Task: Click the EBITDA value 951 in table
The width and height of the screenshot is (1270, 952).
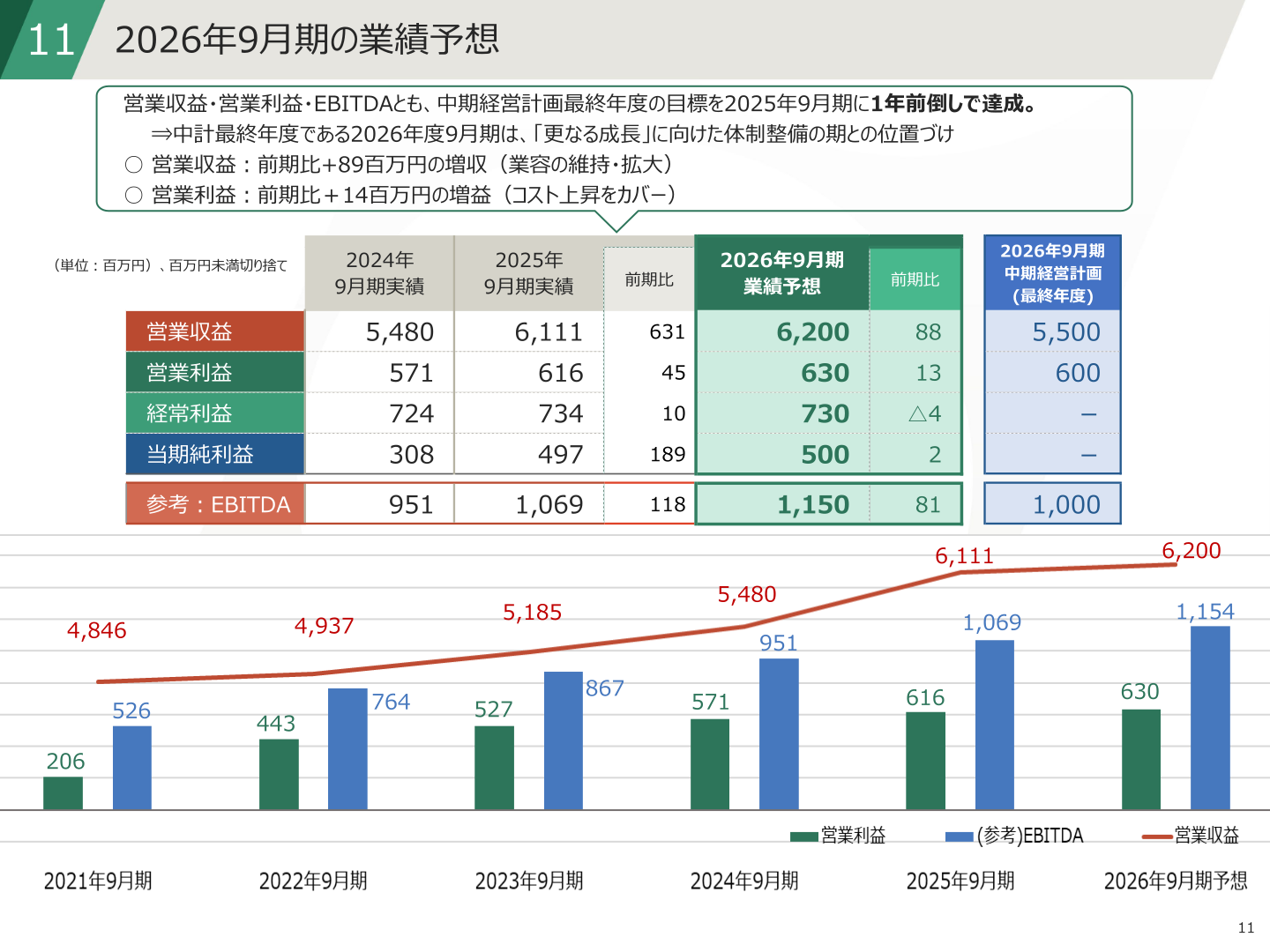Action: (411, 505)
